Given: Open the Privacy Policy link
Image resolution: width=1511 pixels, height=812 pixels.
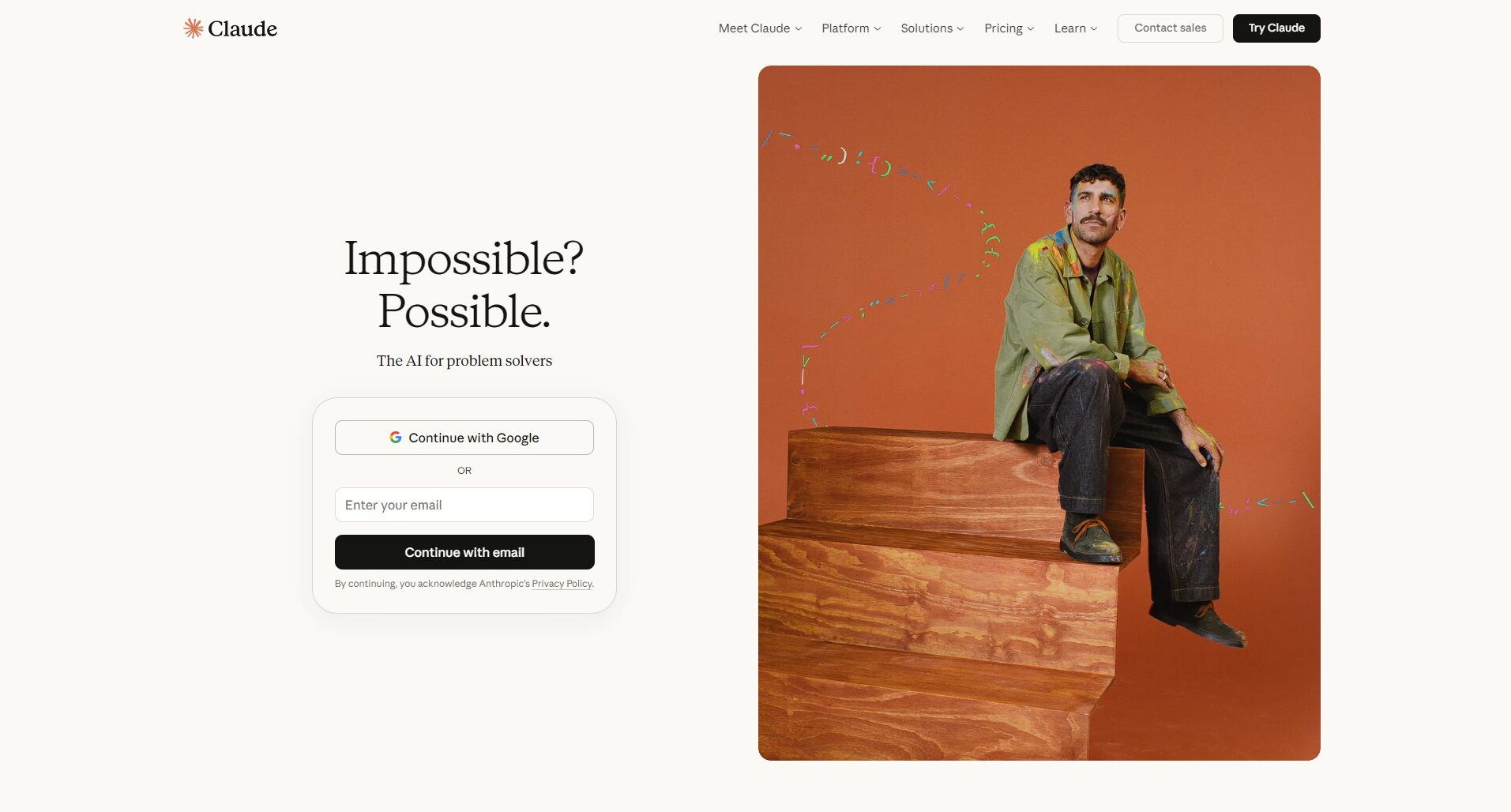Looking at the screenshot, I should (x=562, y=584).
